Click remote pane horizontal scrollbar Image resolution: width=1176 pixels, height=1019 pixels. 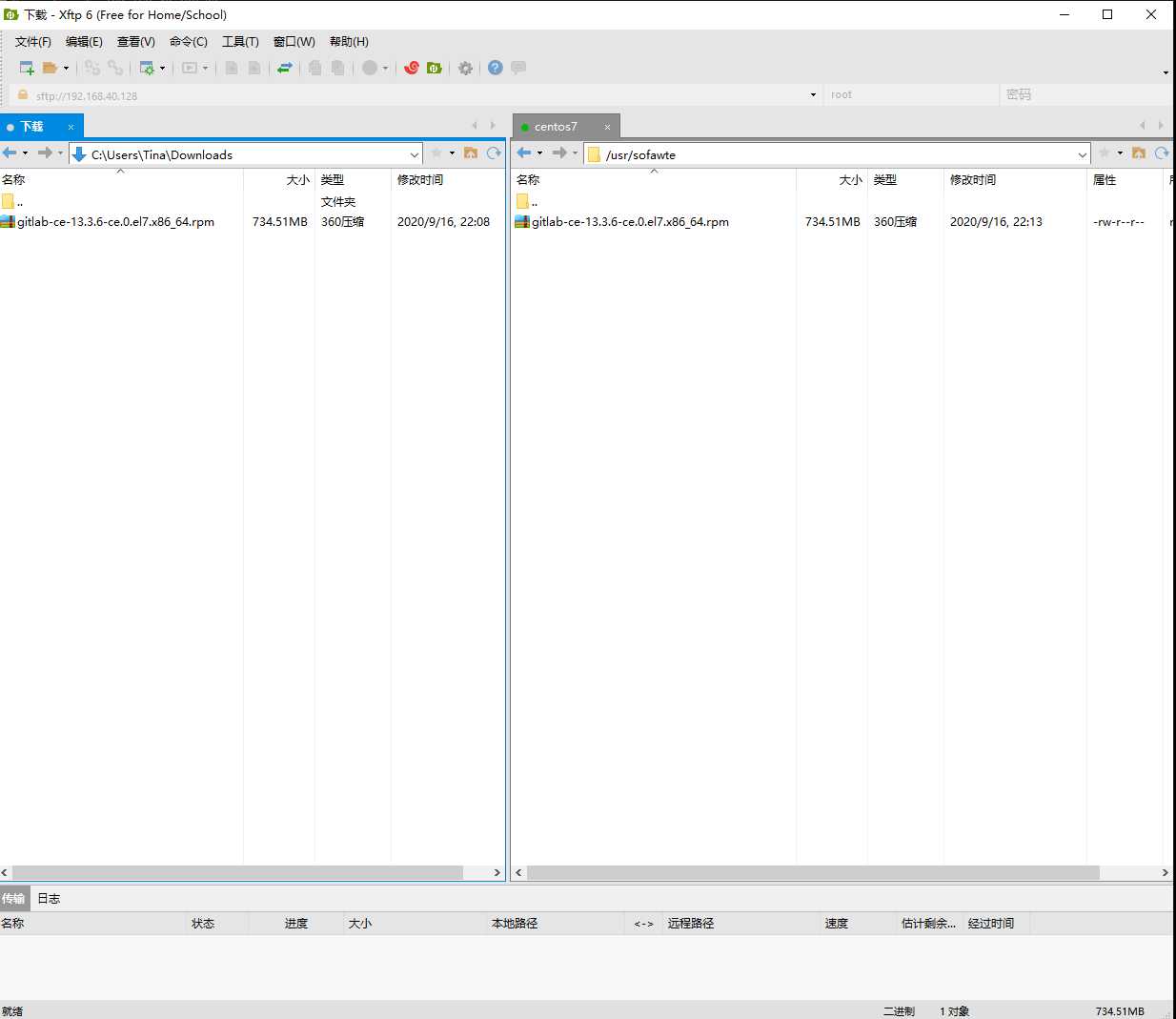click(x=813, y=872)
